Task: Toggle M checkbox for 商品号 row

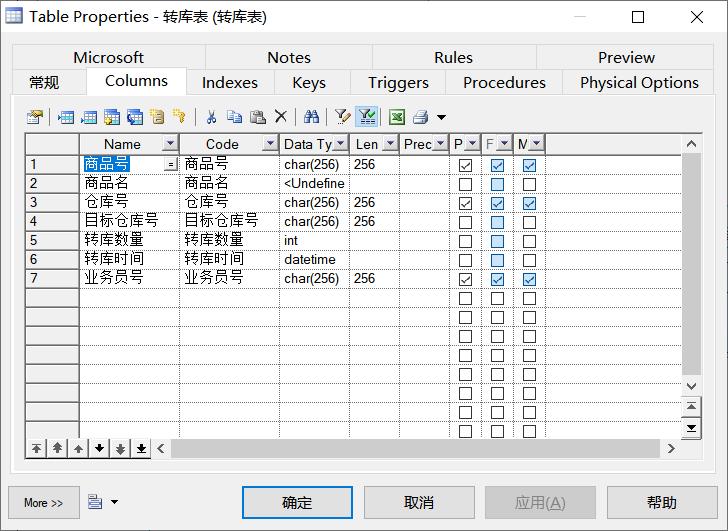Action: [x=529, y=165]
